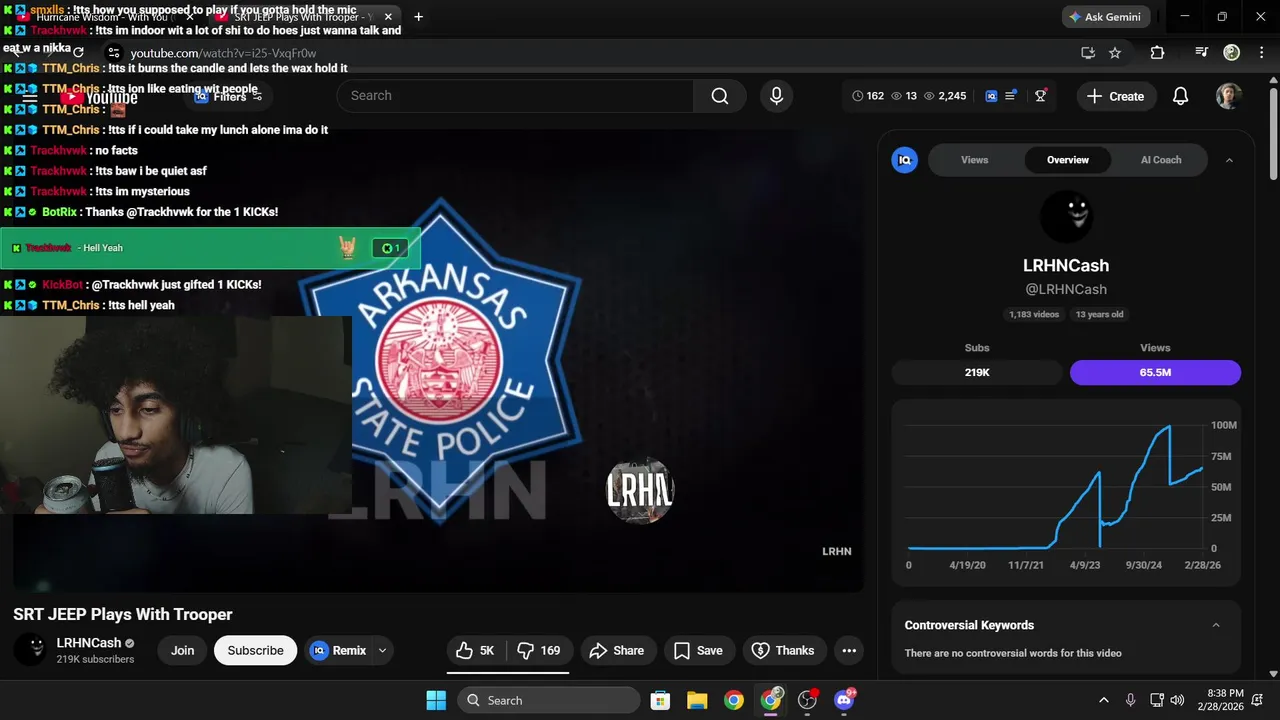Click the Thanks button
This screenshot has height=720, width=1280.
click(x=784, y=650)
